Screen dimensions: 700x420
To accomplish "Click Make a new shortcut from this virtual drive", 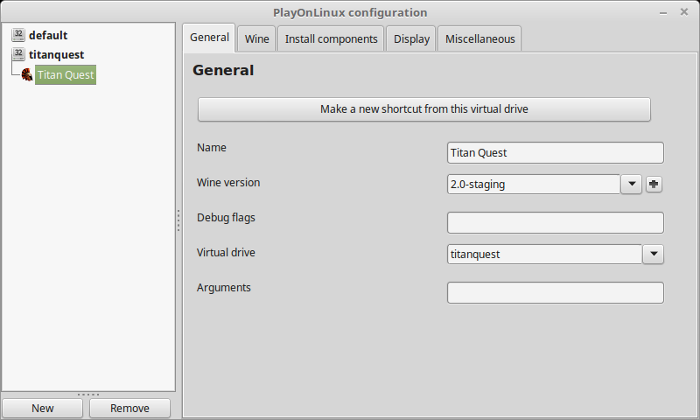I will [x=424, y=109].
